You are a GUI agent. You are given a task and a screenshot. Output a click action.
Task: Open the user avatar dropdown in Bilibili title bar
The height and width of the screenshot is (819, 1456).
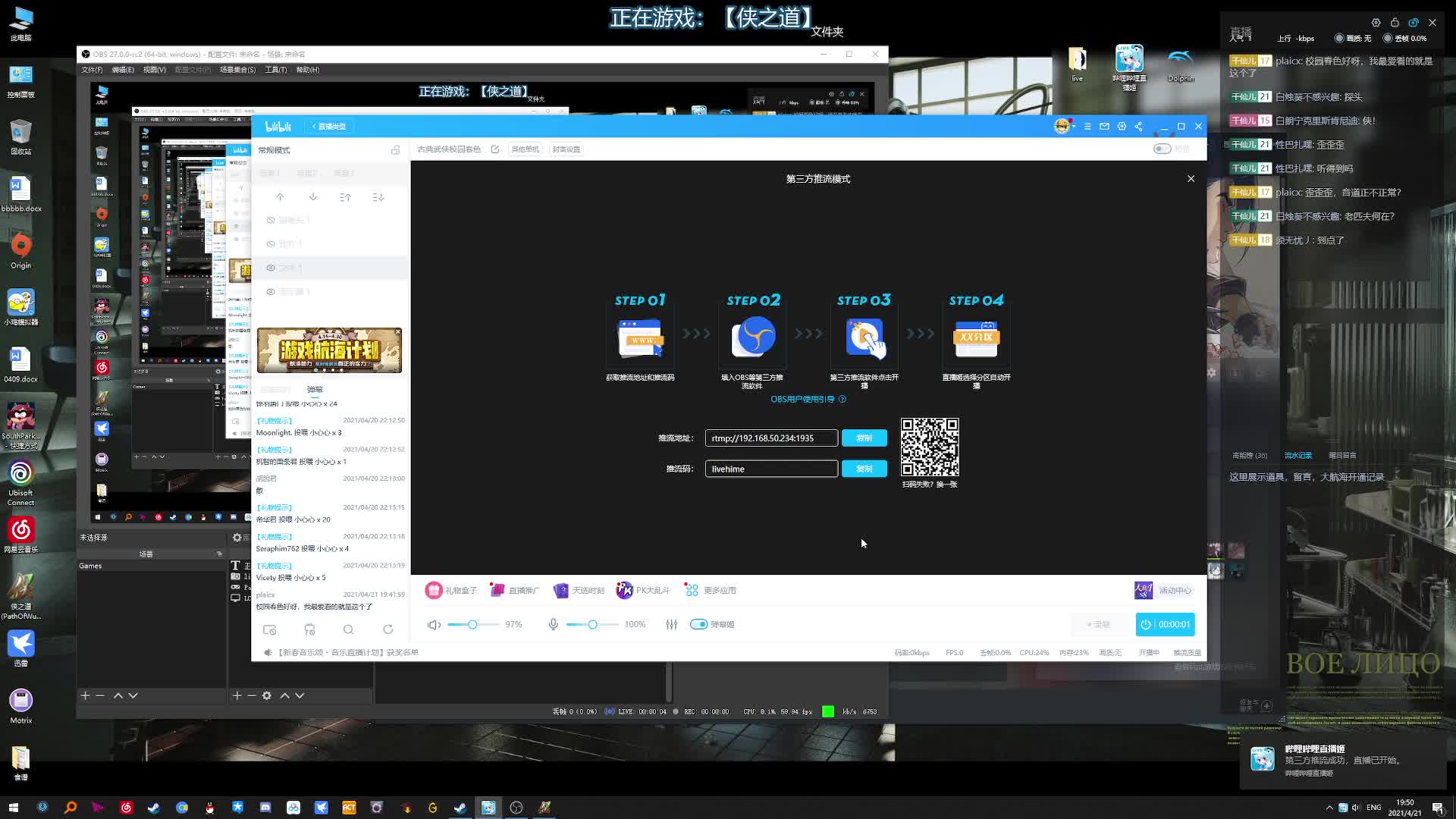(x=1065, y=127)
